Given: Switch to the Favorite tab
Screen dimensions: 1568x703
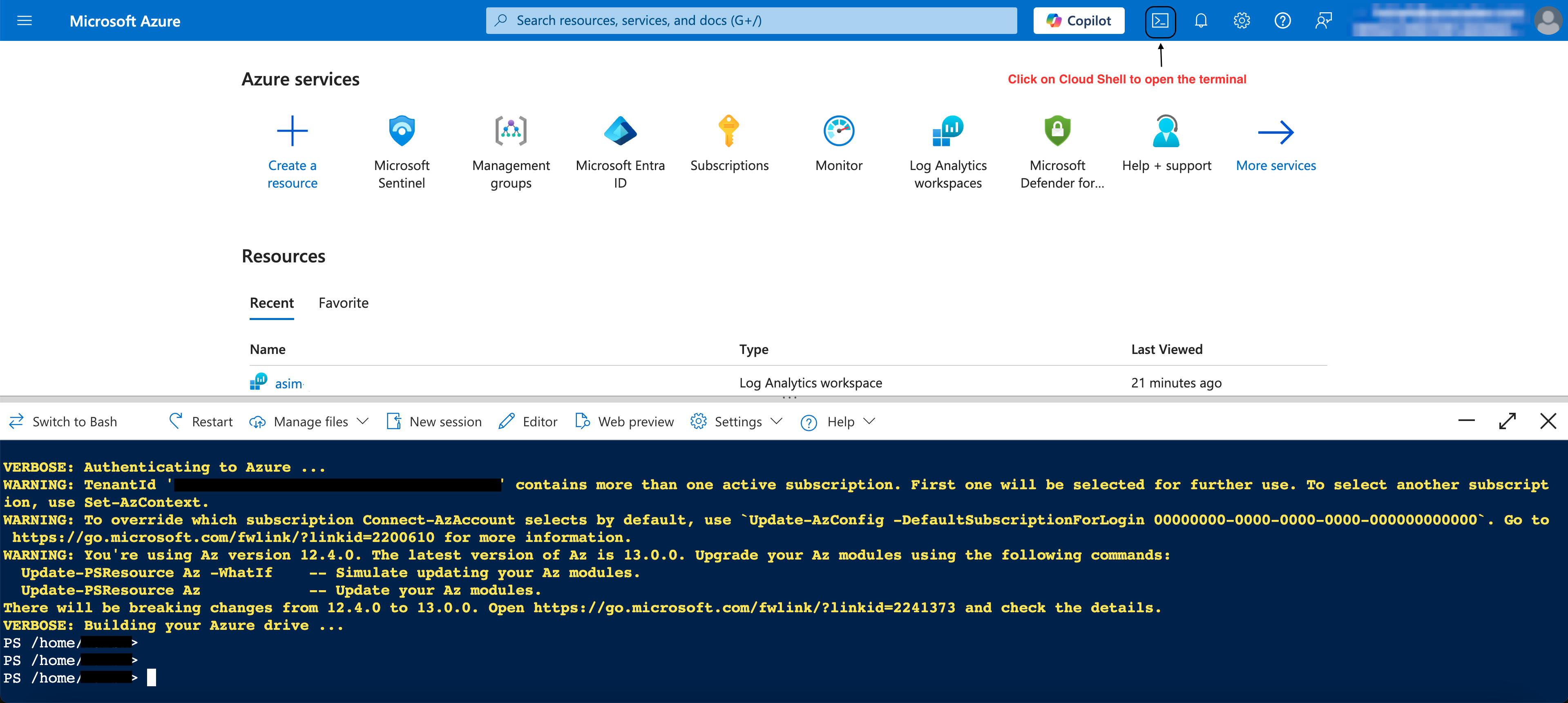Looking at the screenshot, I should click(x=343, y=303).
